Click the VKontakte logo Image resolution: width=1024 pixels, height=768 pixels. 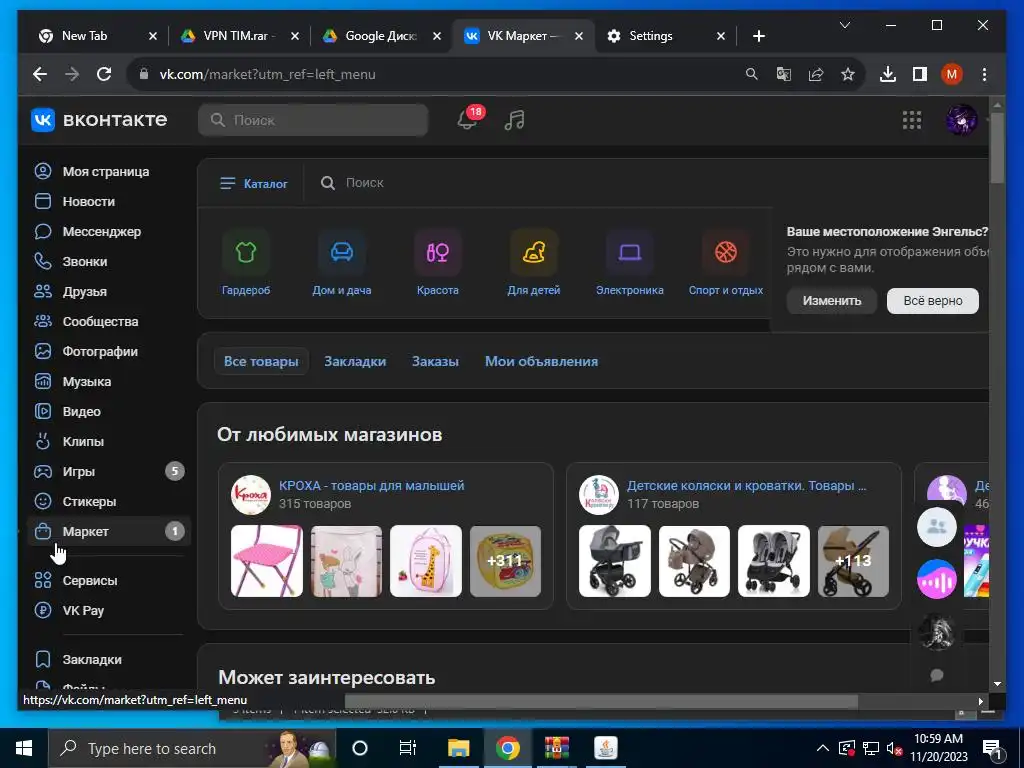(x=99, y=120)
